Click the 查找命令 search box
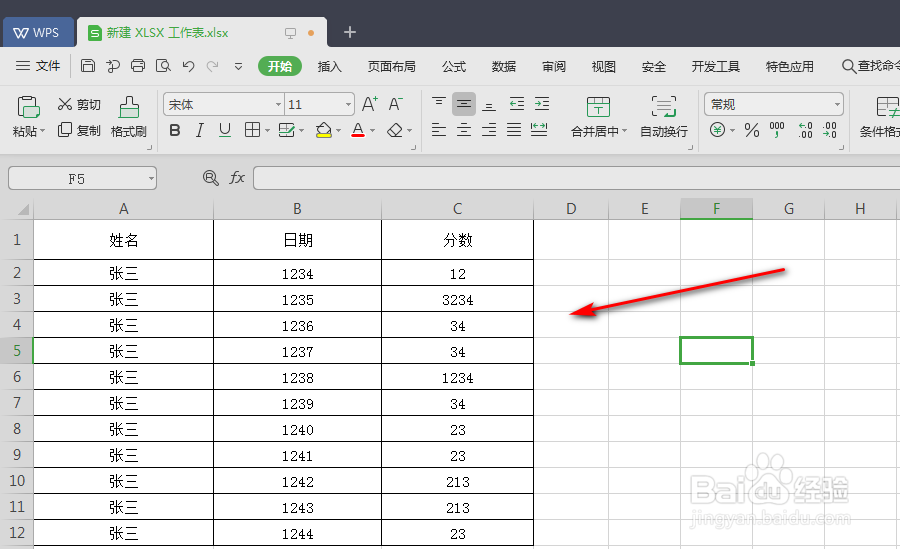This screenshot has width=900, height=549. (870, 66)
